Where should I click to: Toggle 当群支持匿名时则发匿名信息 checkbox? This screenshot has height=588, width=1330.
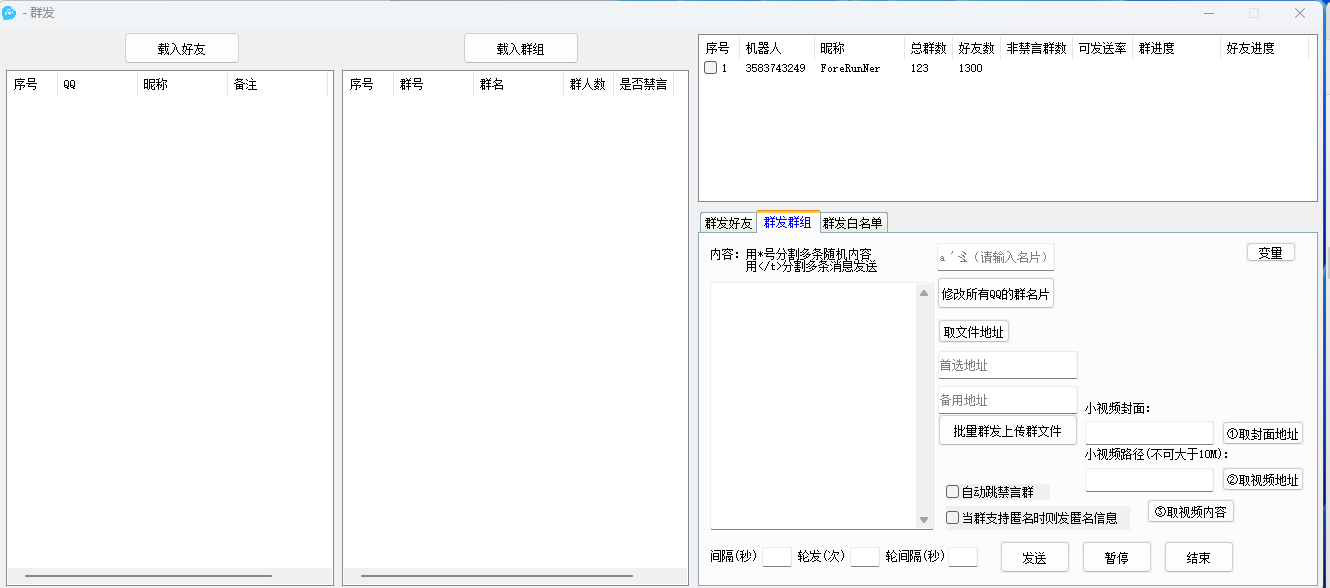953,517
